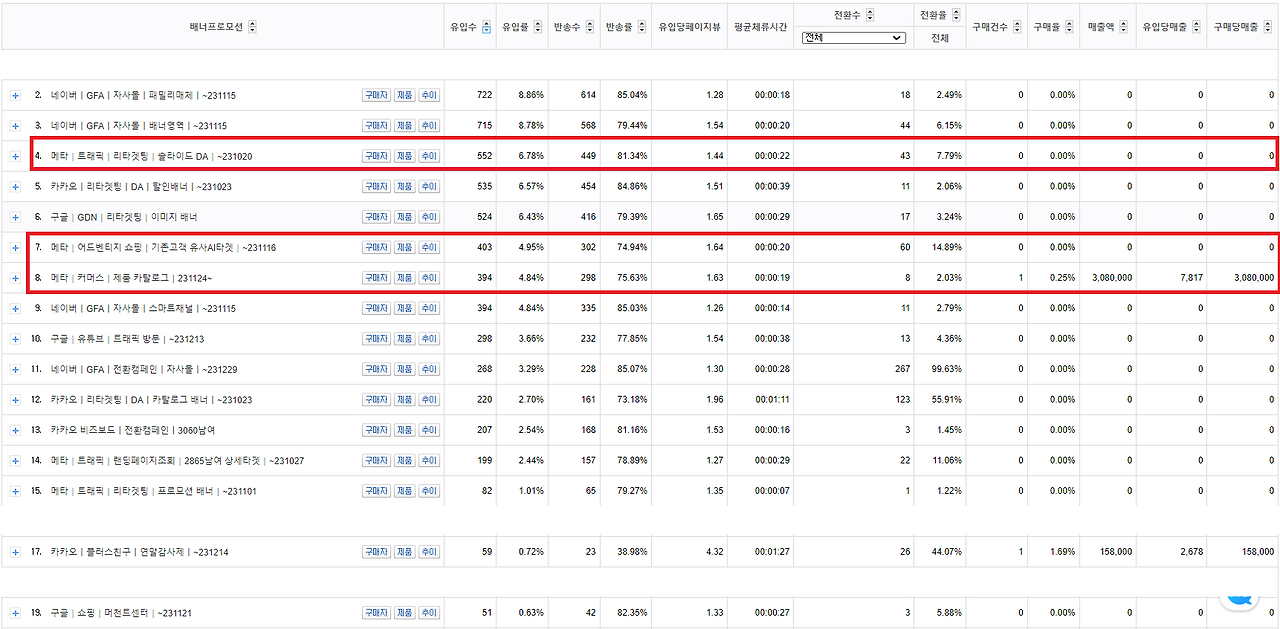The width and height of the screenshot is (1280, 629).
Task: Expand row 10 구글 유튜브 트래픽 방문
Action: [x=15, y=339]
